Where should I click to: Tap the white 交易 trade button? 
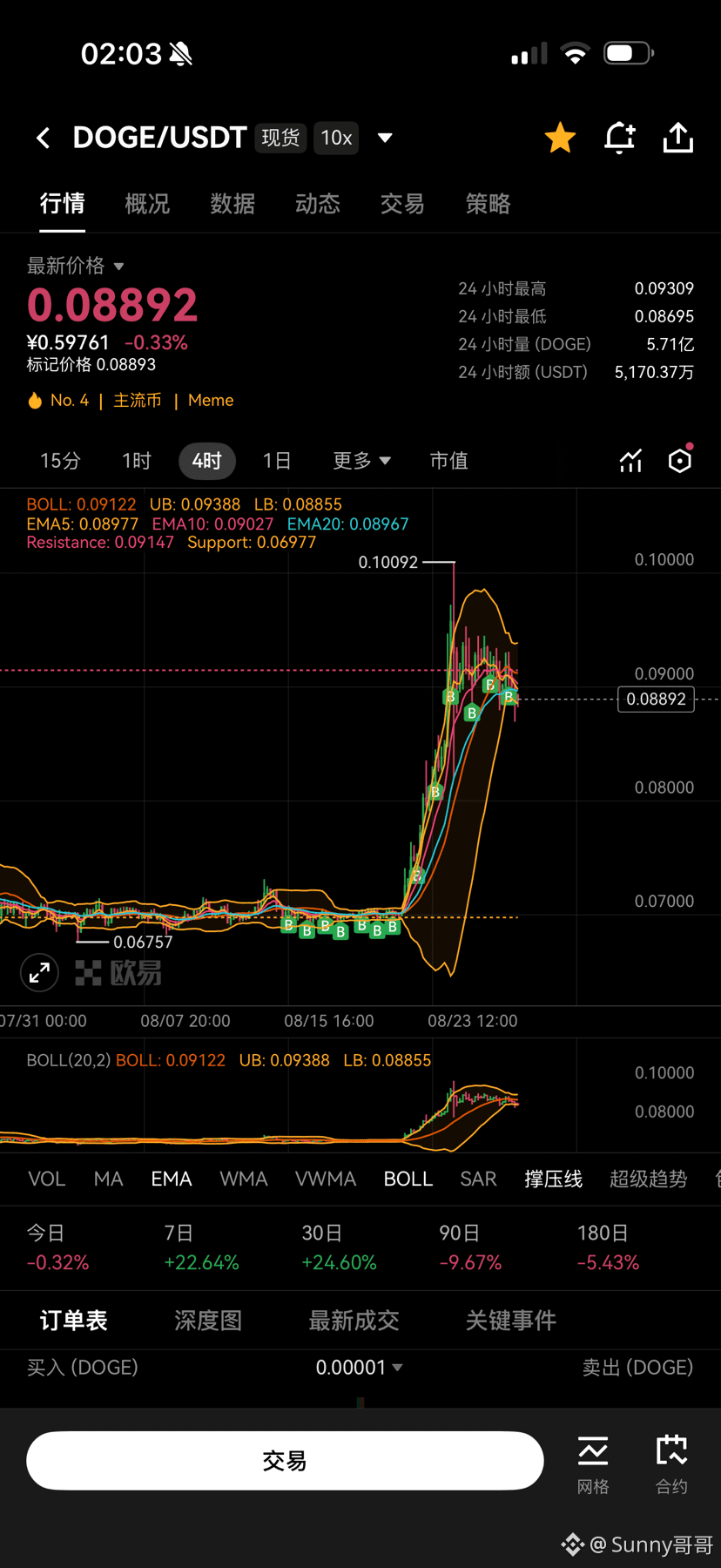(285, 1461)
